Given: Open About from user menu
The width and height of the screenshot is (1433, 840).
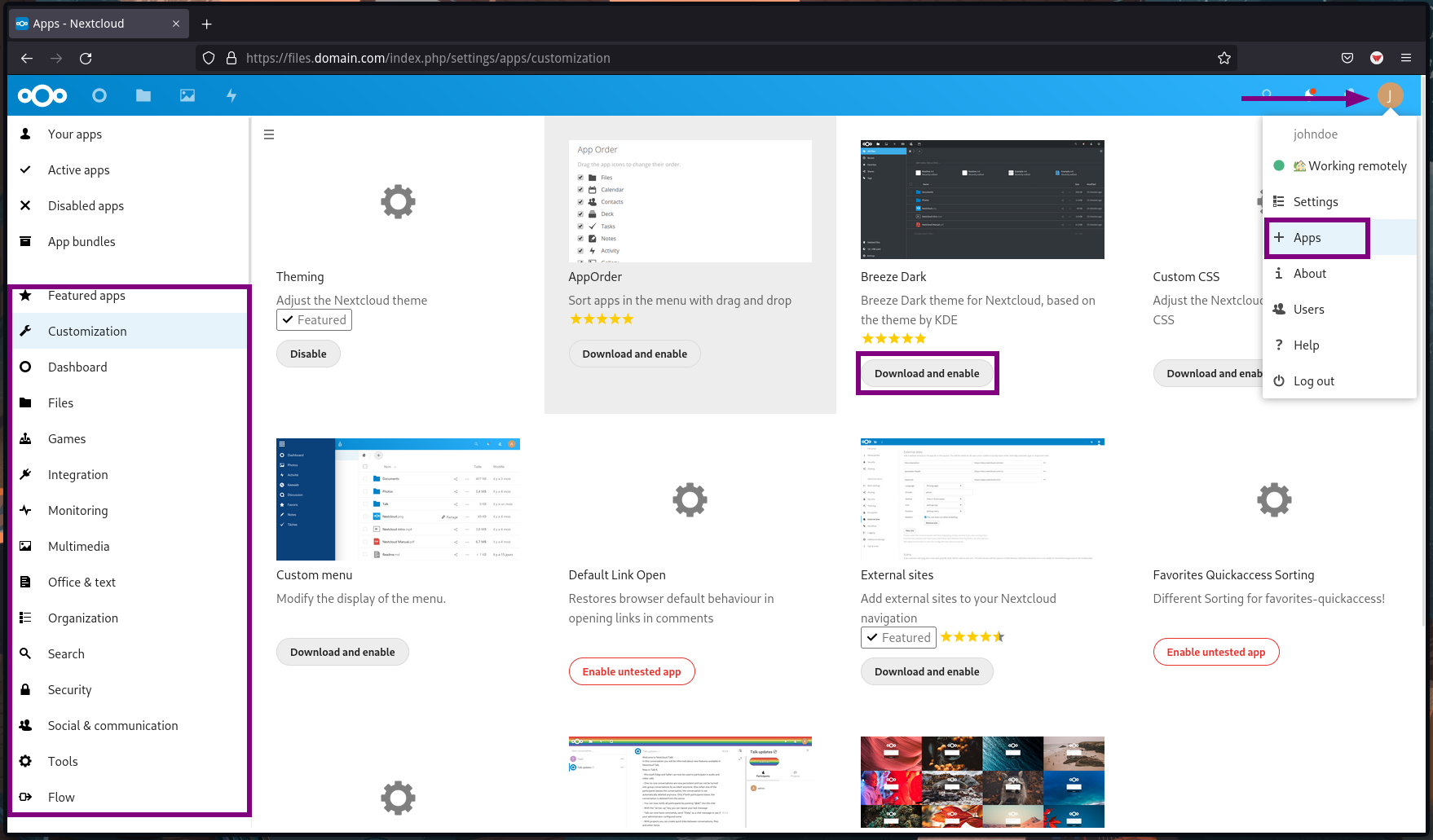Looking at the screenshot, I should tap(1339, 274).
